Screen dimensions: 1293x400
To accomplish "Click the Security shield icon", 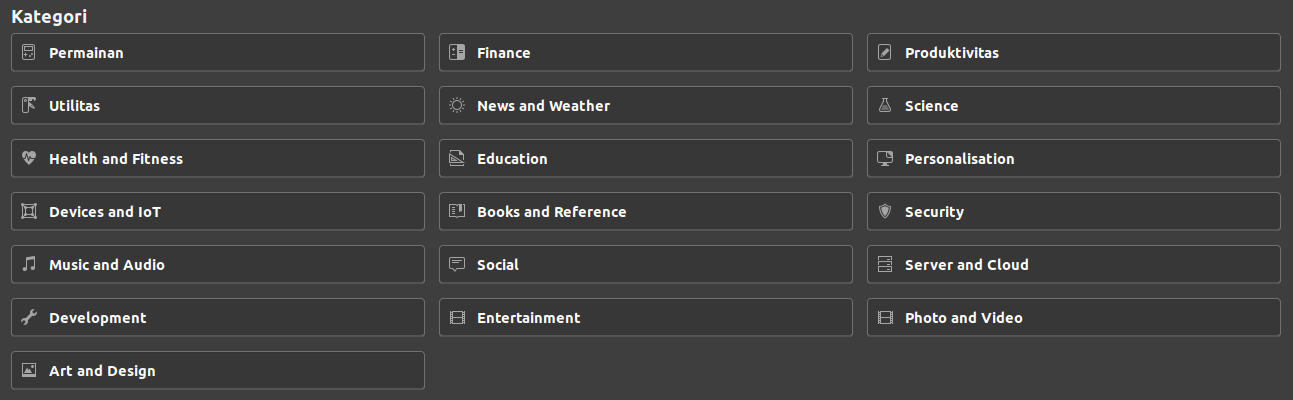I will coord(884,212).
